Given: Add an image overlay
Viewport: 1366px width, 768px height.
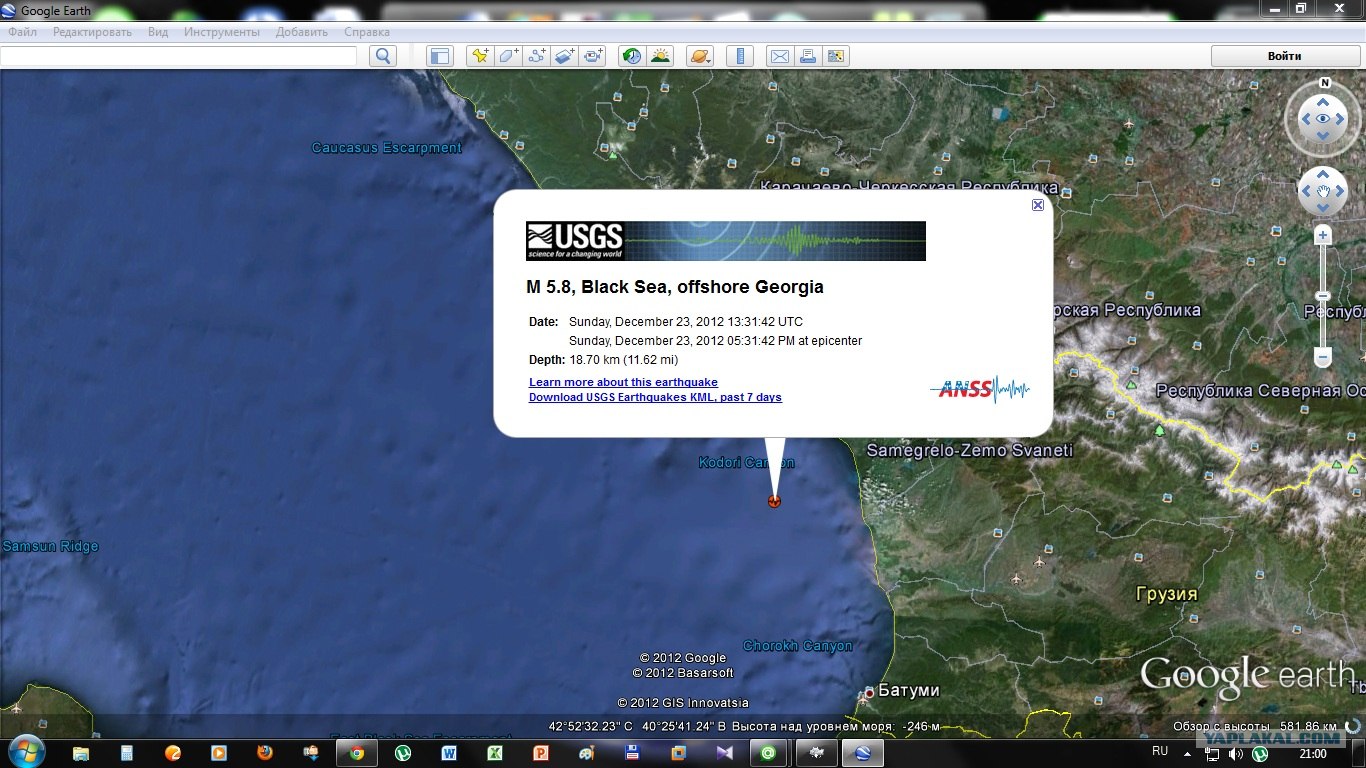Looking at the screenshot, I should (565, 56).
